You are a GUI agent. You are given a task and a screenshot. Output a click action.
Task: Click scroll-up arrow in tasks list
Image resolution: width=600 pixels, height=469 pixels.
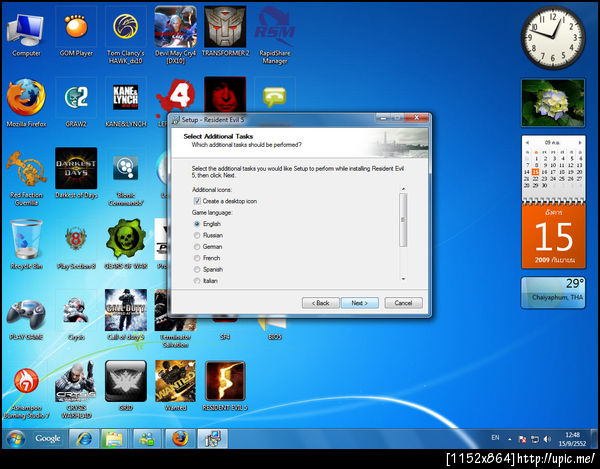click(403, 189)
